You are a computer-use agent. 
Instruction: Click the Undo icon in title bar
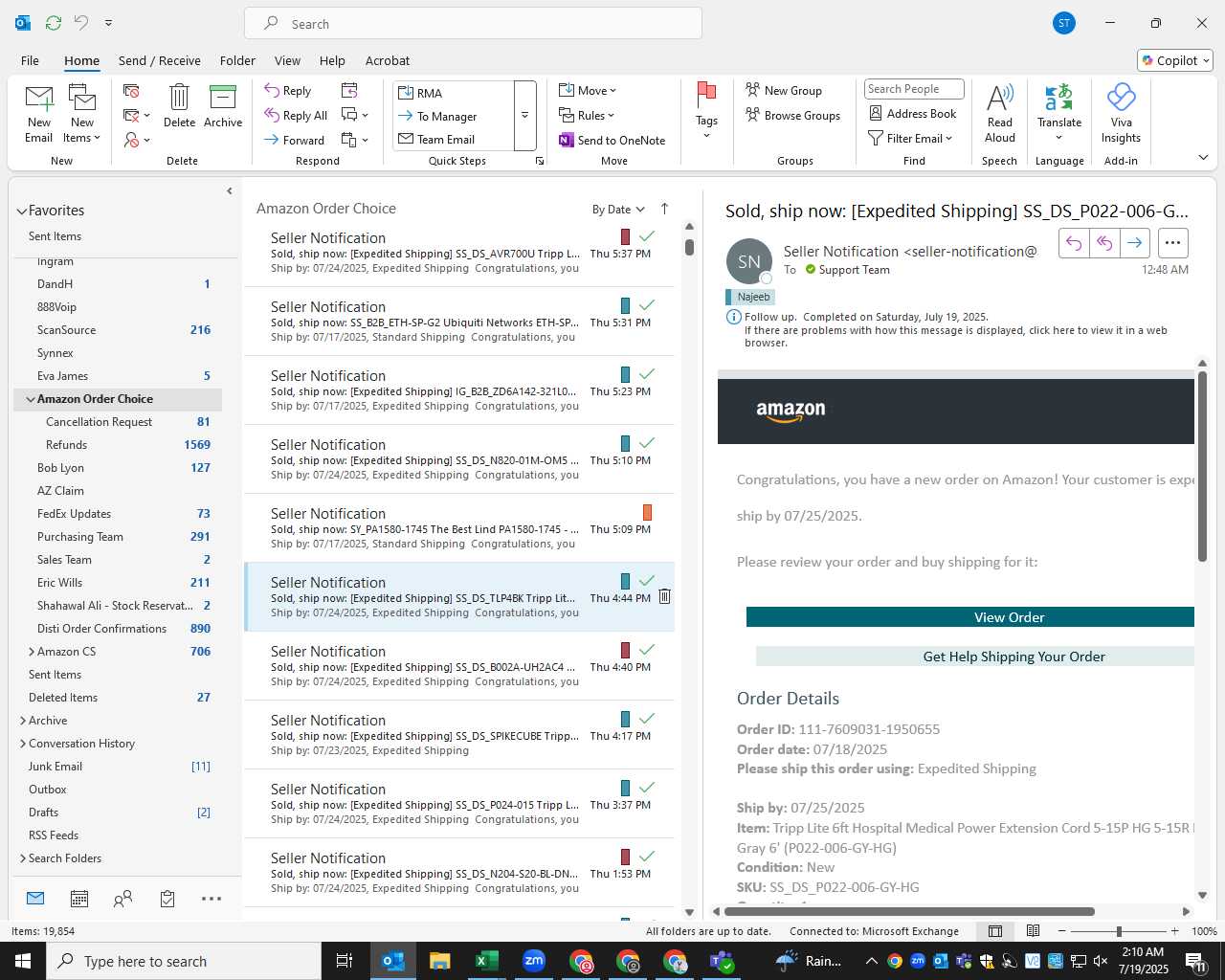click(x=81, y=23)
